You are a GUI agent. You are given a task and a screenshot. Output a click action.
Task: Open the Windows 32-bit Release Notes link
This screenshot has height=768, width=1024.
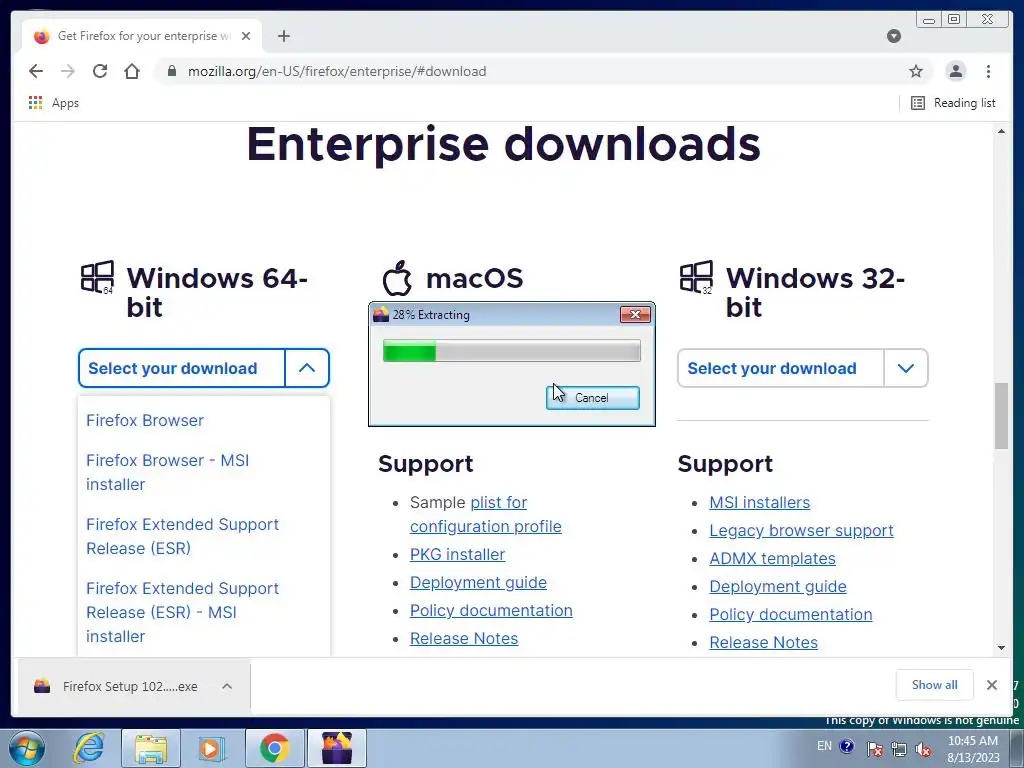[763, 643]
